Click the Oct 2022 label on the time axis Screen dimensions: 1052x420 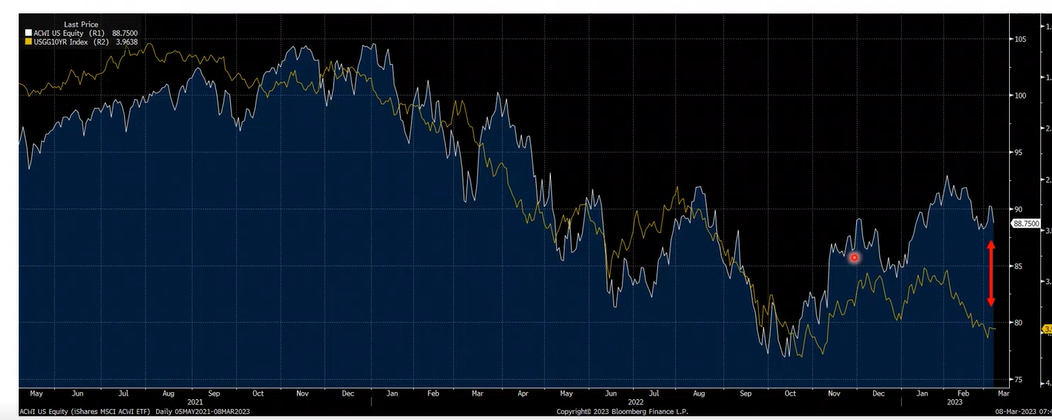(790, 393)
